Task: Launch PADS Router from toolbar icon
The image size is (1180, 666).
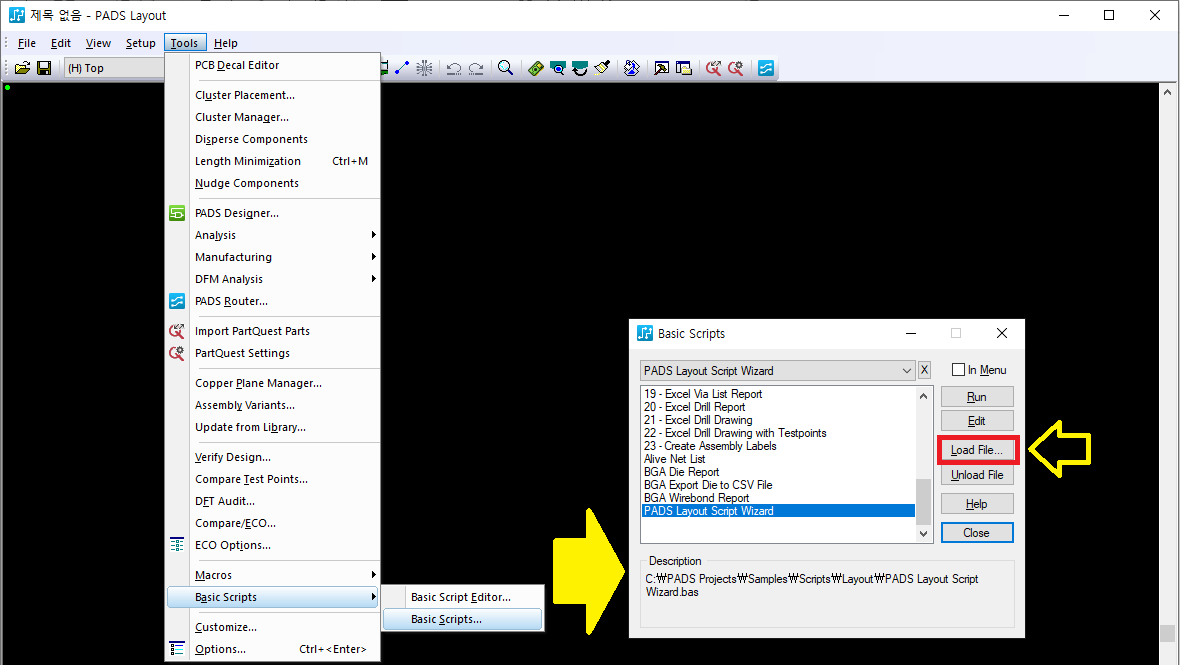Action: coord(766,68)
